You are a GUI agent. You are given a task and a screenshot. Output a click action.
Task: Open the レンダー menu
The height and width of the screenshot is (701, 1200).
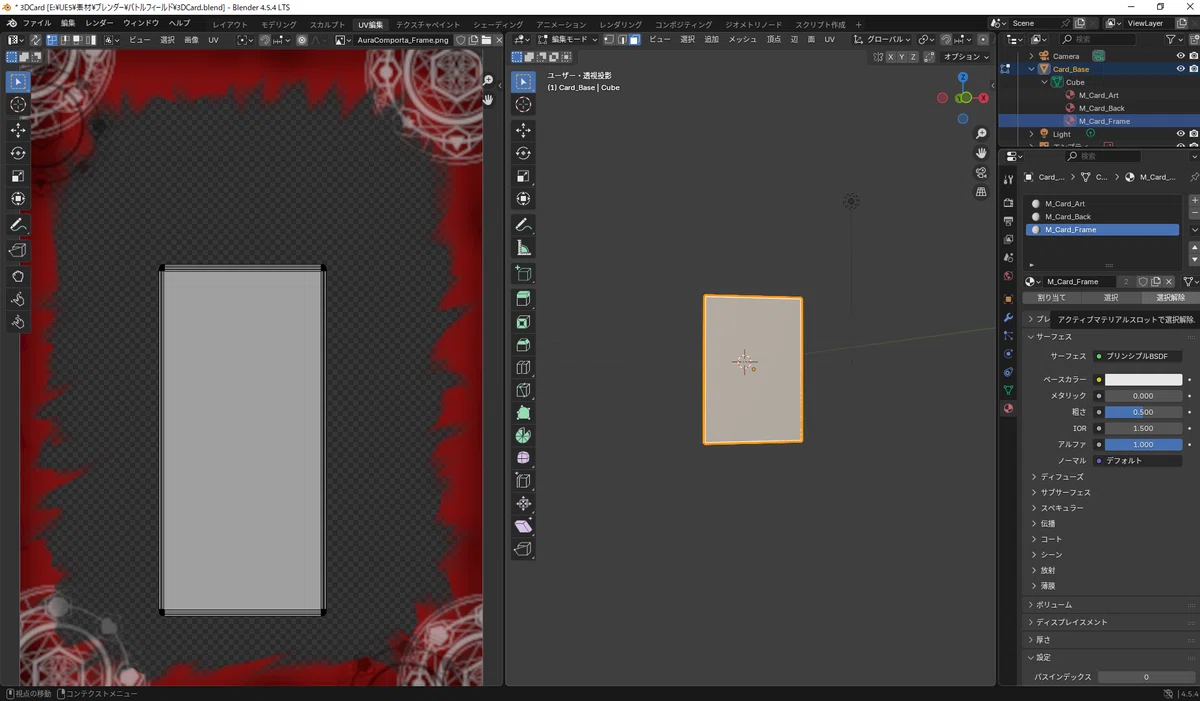click(99, 23)
